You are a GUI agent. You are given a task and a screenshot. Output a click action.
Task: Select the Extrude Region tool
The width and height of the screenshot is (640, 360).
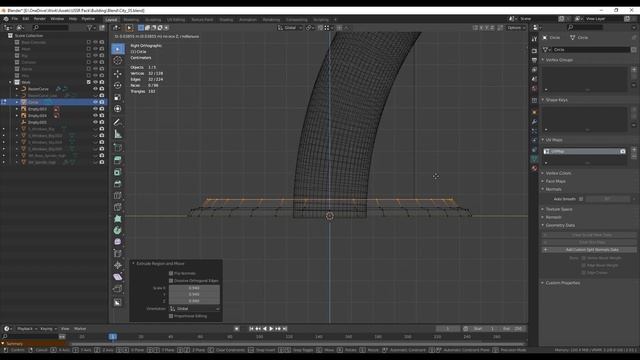(118, 160)
